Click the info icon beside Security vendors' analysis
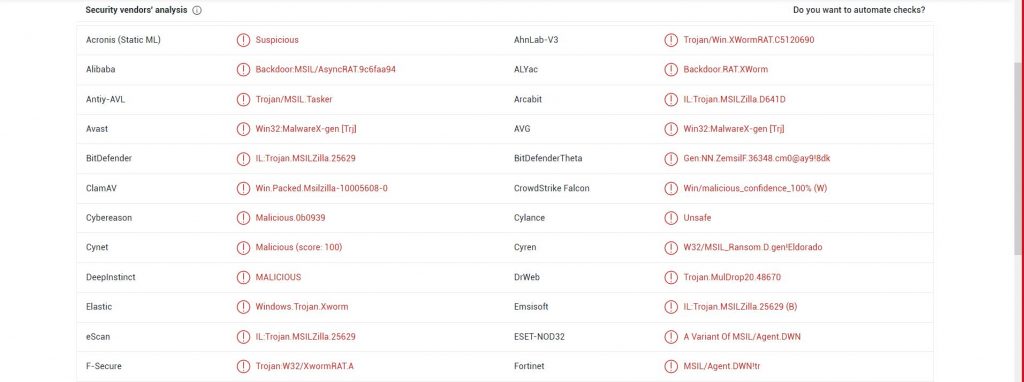 (x=197, y=10)
